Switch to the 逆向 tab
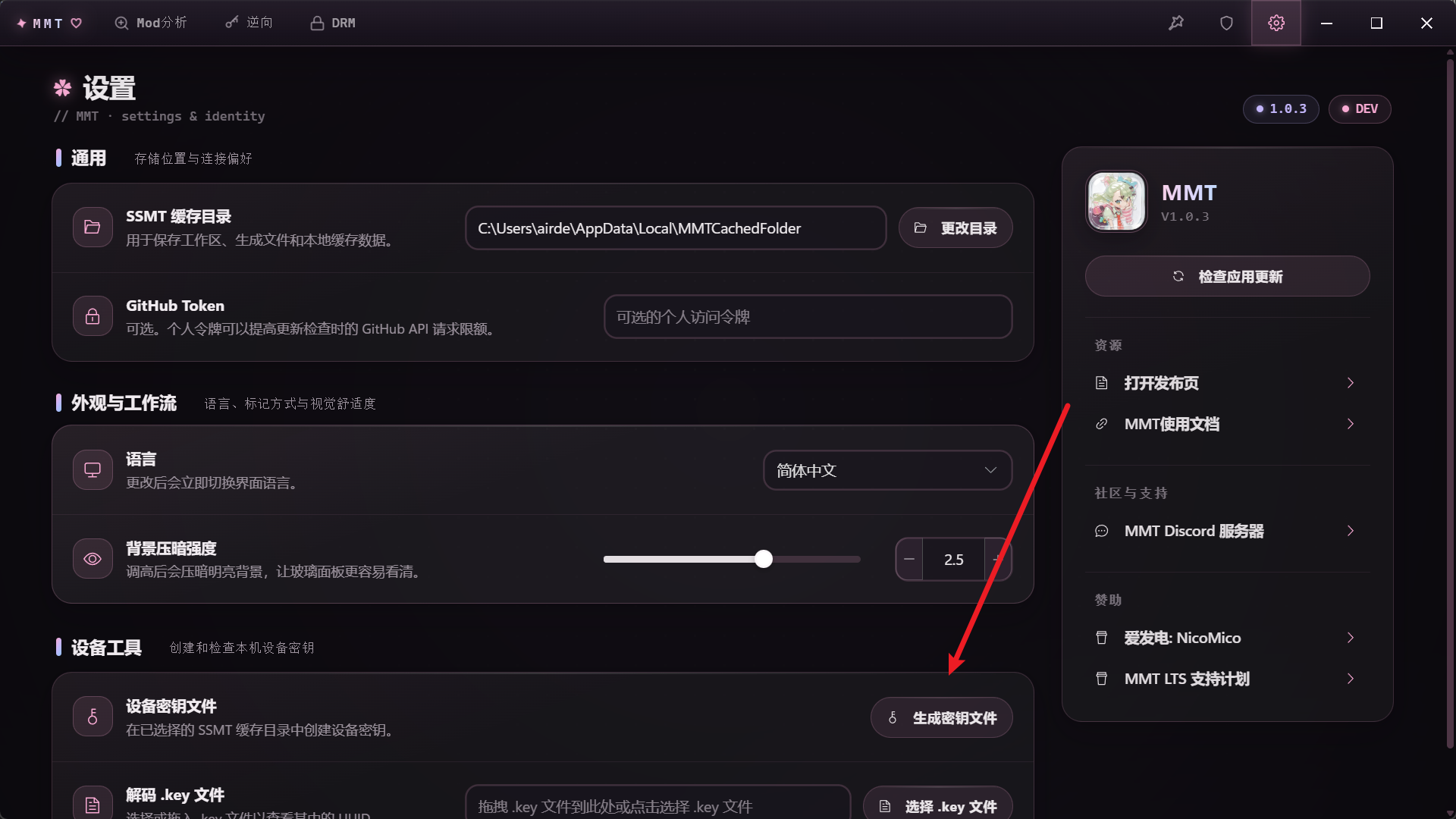 click(x=249, y=23)
